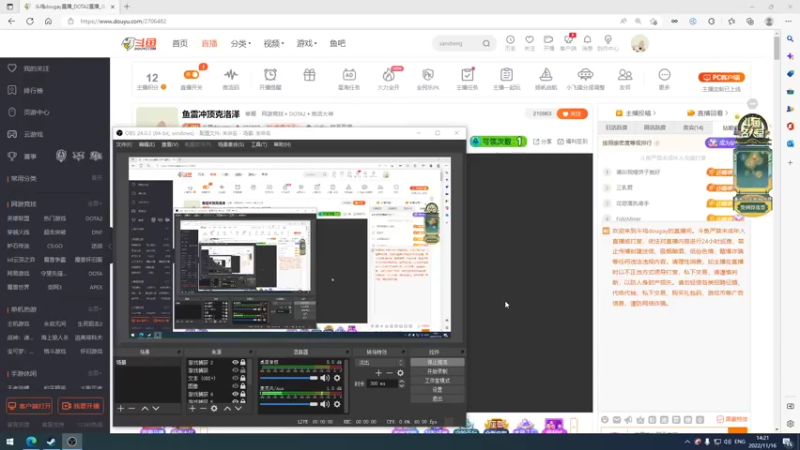The image size is (800, 450).
Task: Click the orange PC客户端 button
Action: pos(721,77)
